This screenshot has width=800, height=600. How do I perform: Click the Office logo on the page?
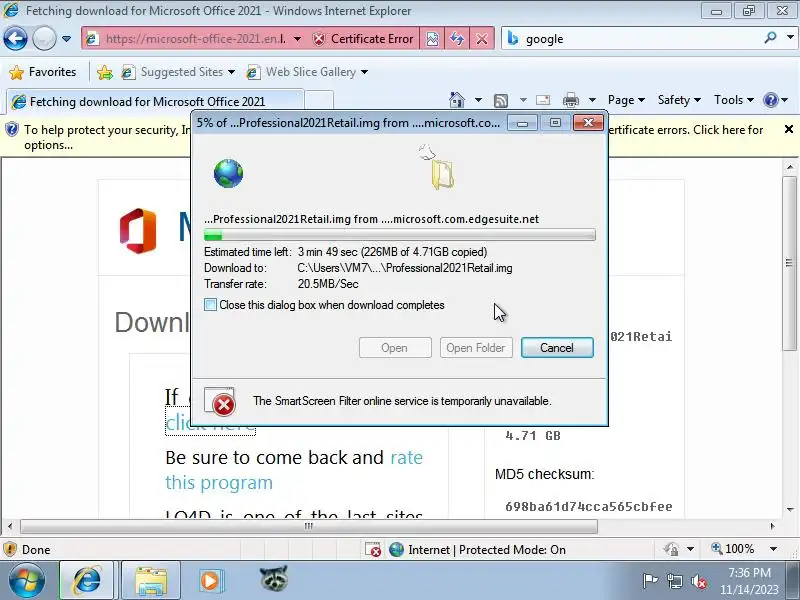[138, 231]
